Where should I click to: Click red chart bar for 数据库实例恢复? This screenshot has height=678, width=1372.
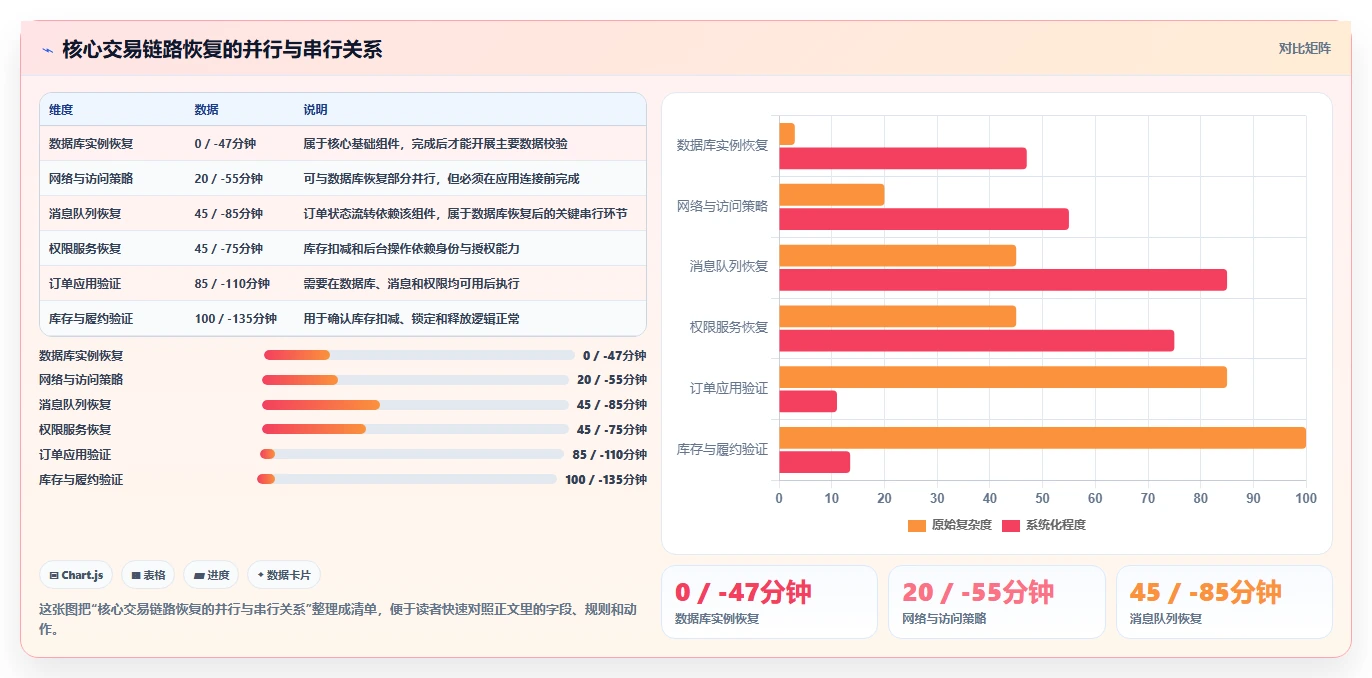coord(903,158)
